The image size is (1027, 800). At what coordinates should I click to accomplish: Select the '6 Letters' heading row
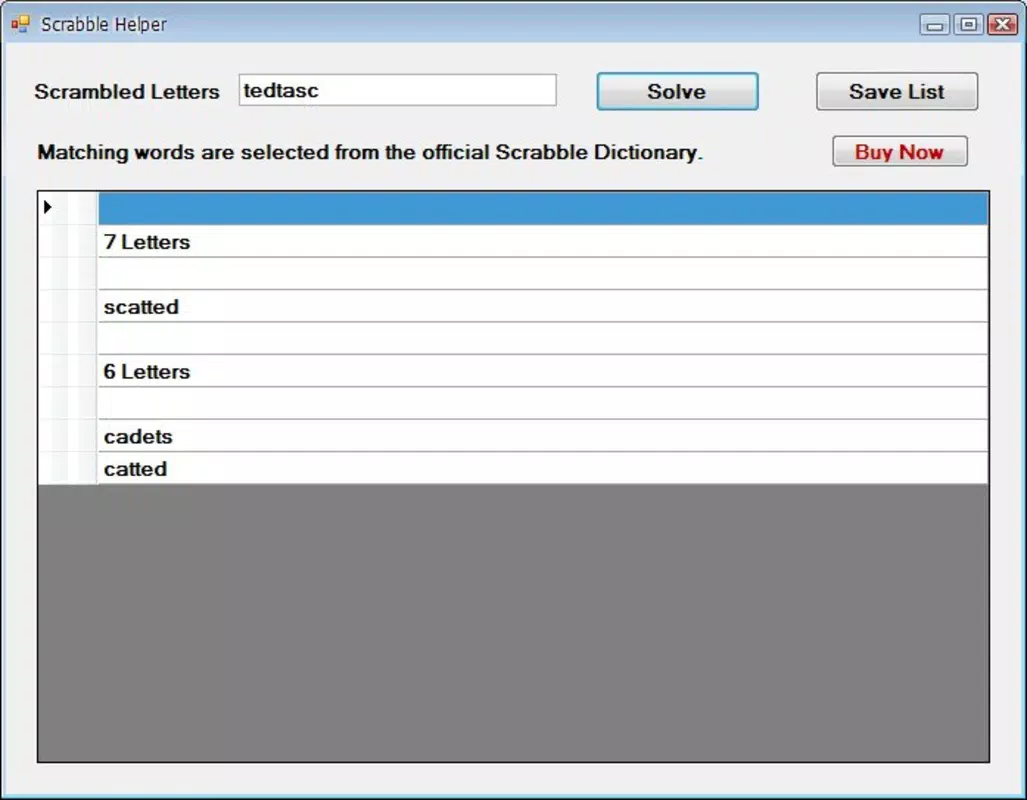(x=543, y=371)
